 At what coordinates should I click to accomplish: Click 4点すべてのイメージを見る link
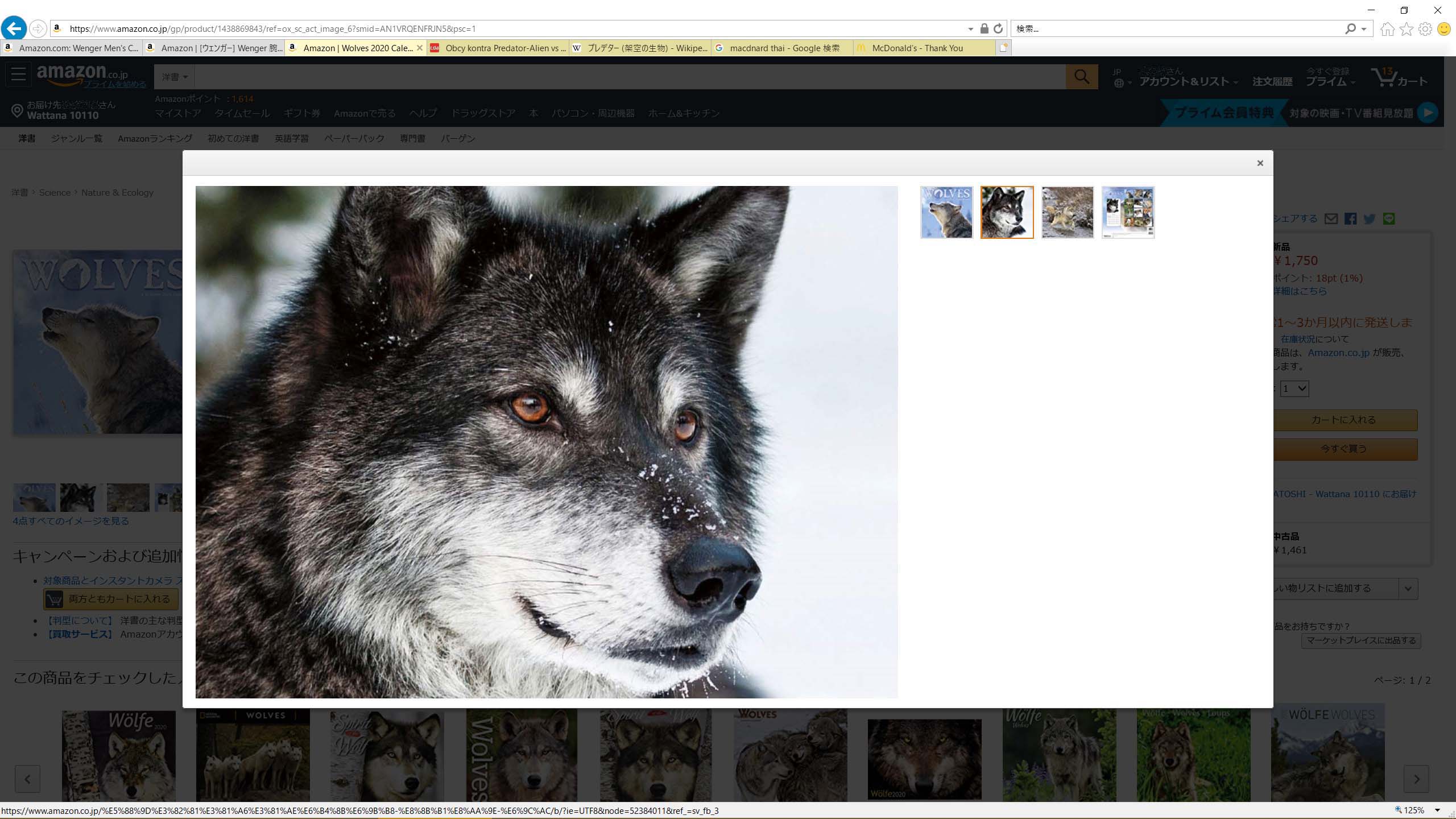coord(71,521)
